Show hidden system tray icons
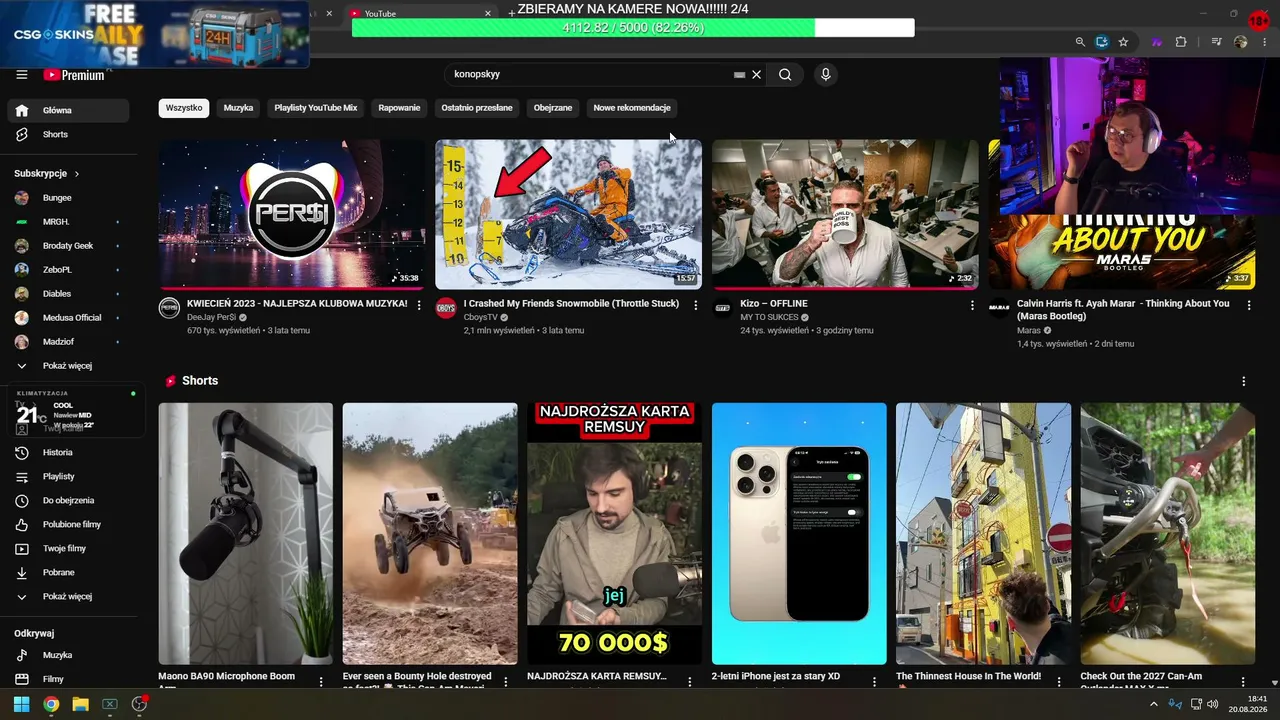The height and width of the screenshot is (720, 1280). click(x=1153, y=704)
